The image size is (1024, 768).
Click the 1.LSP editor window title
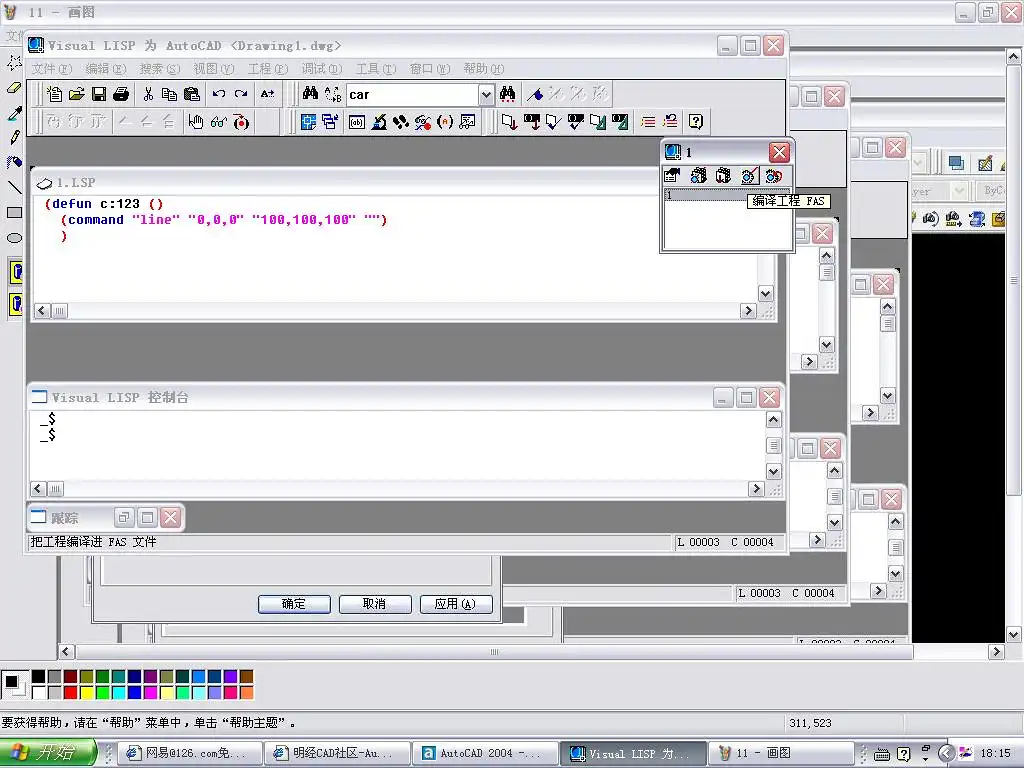[x=76, y=183]
